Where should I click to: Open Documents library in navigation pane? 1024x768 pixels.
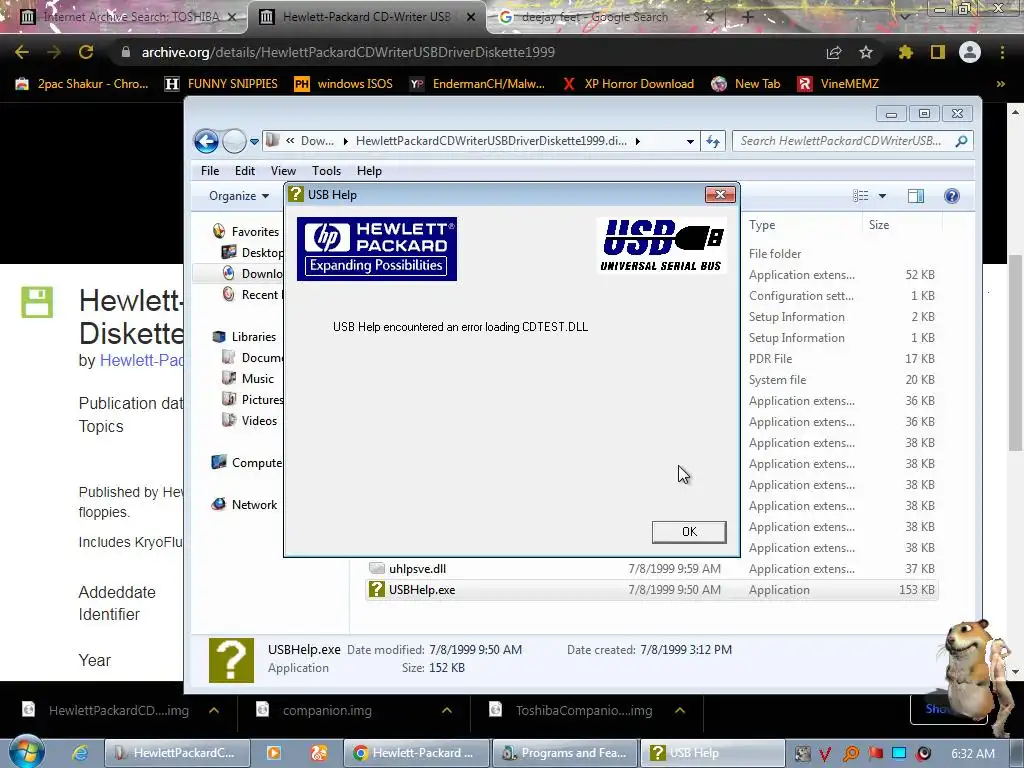252,357
